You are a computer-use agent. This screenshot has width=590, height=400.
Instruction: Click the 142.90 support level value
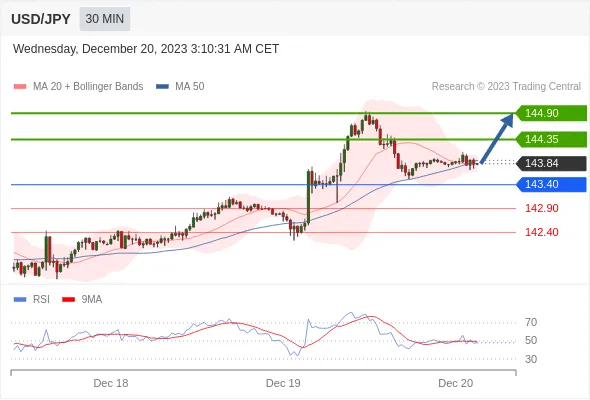(542, 208)
